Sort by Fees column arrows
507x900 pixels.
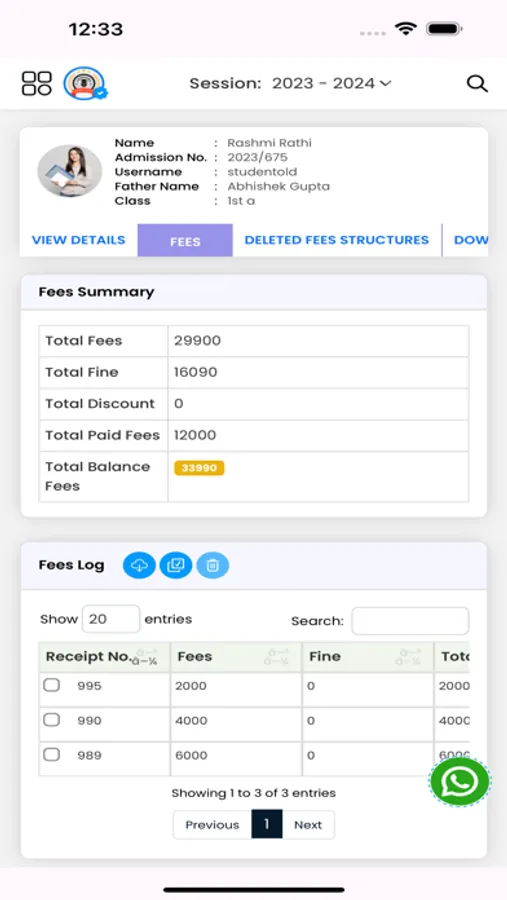tap(277, 657)
